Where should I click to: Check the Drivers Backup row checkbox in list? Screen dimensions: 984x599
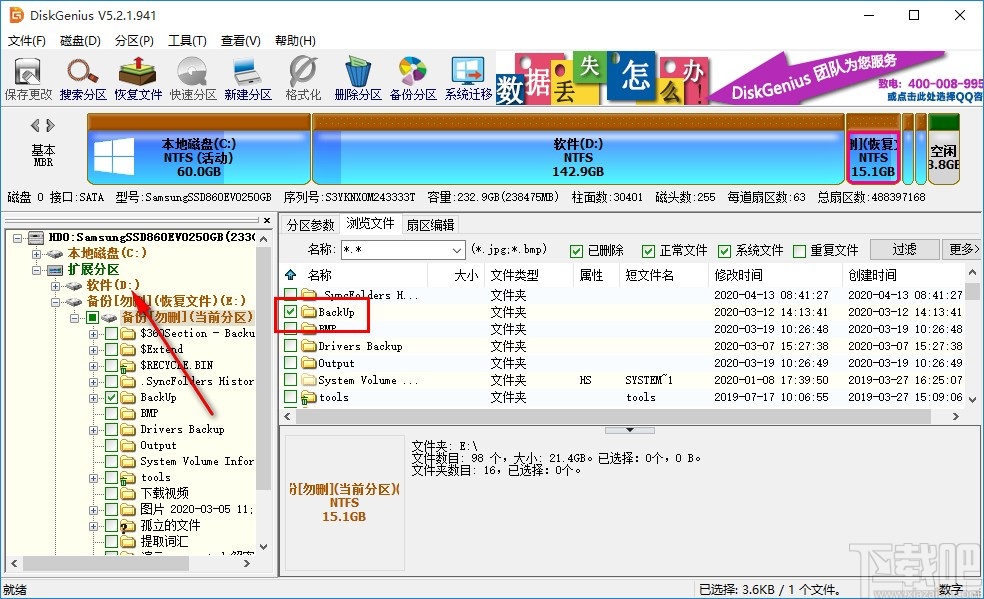[290, 346]
